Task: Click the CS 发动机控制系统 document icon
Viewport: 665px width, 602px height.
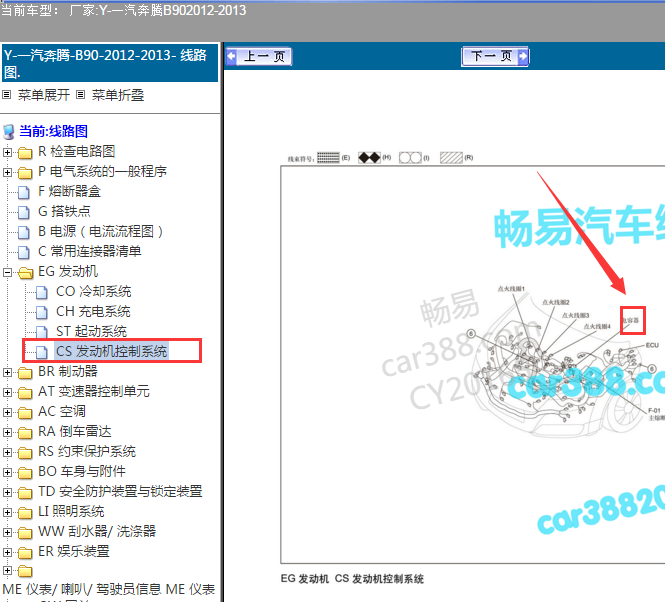Action: coord(42,352)
